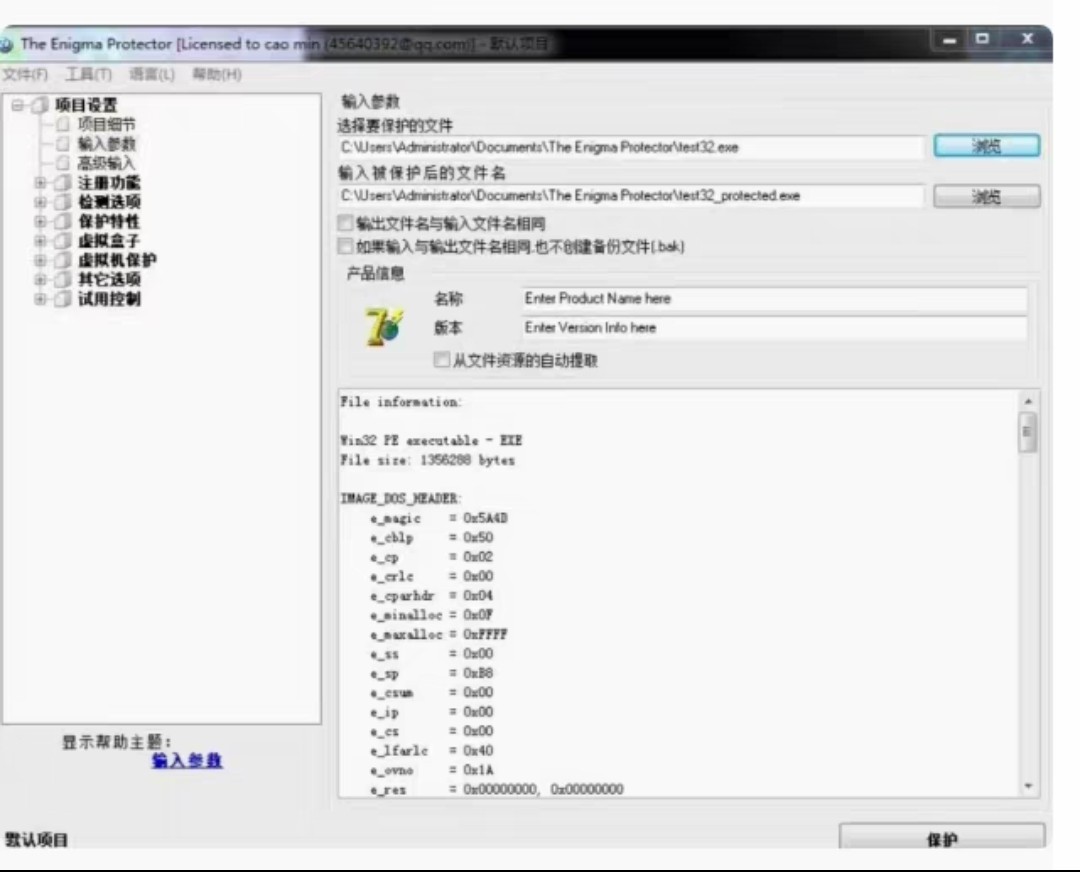
Task: Click the 保护 button
Action: (942, 838)
